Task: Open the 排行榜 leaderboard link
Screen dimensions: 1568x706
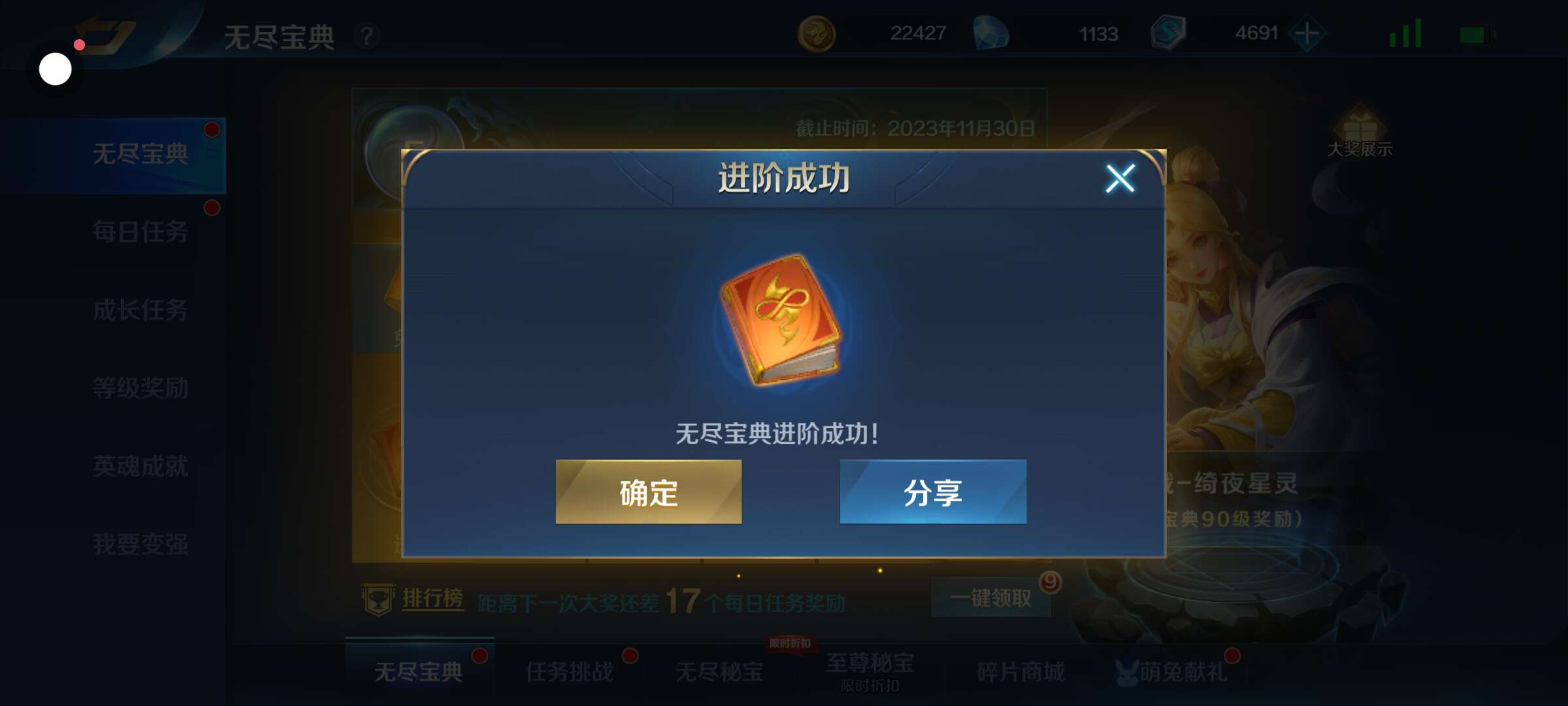Action: 433,598
